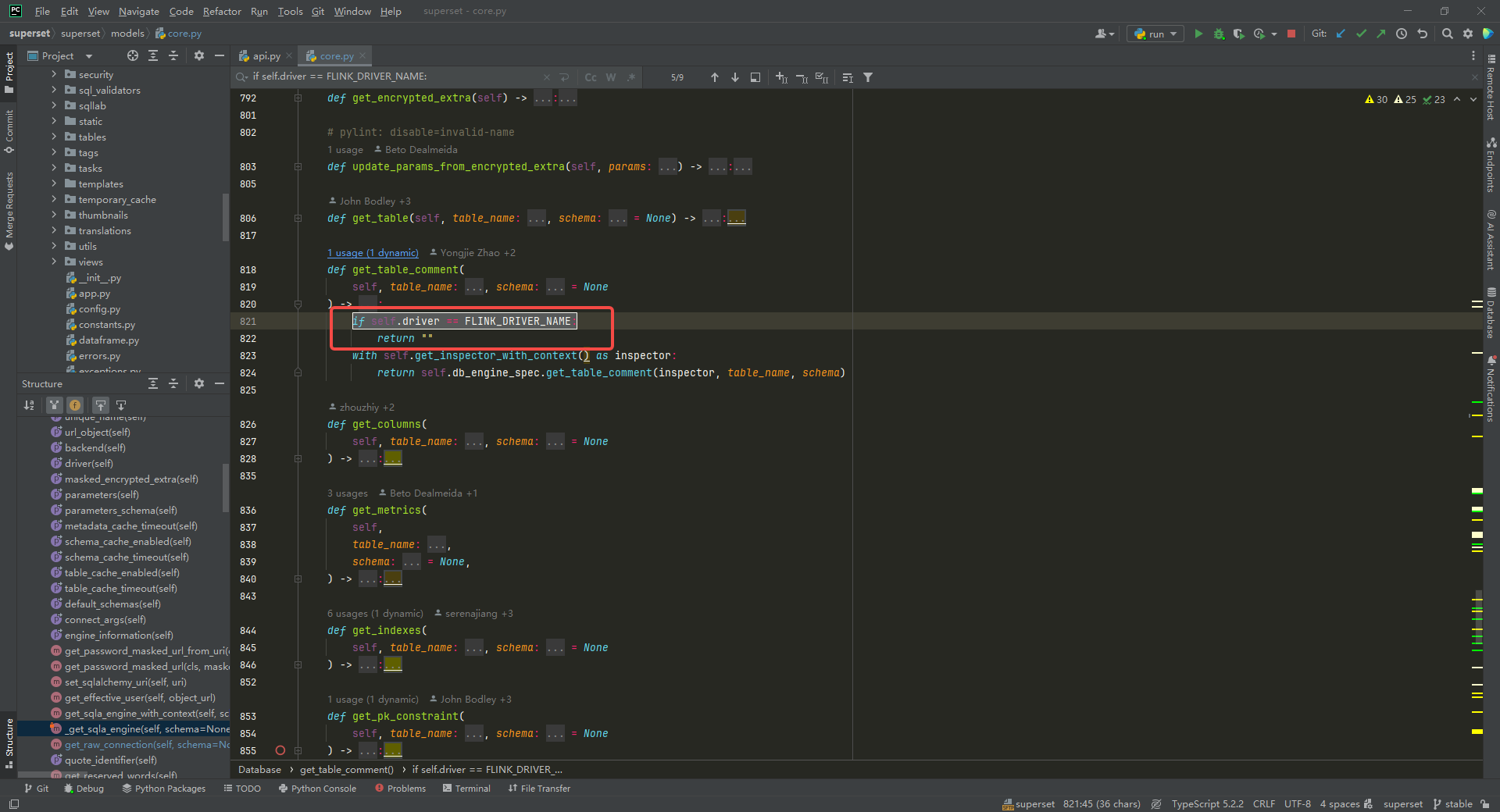
Task: Collapse all in Project panel
Action: tap(173, 55)
